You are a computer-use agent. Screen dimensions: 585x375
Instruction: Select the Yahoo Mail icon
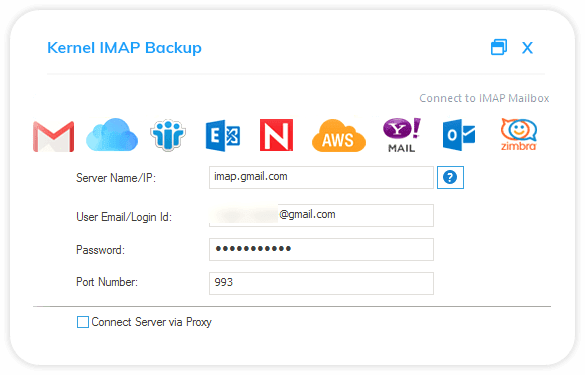tap(401, 135)
